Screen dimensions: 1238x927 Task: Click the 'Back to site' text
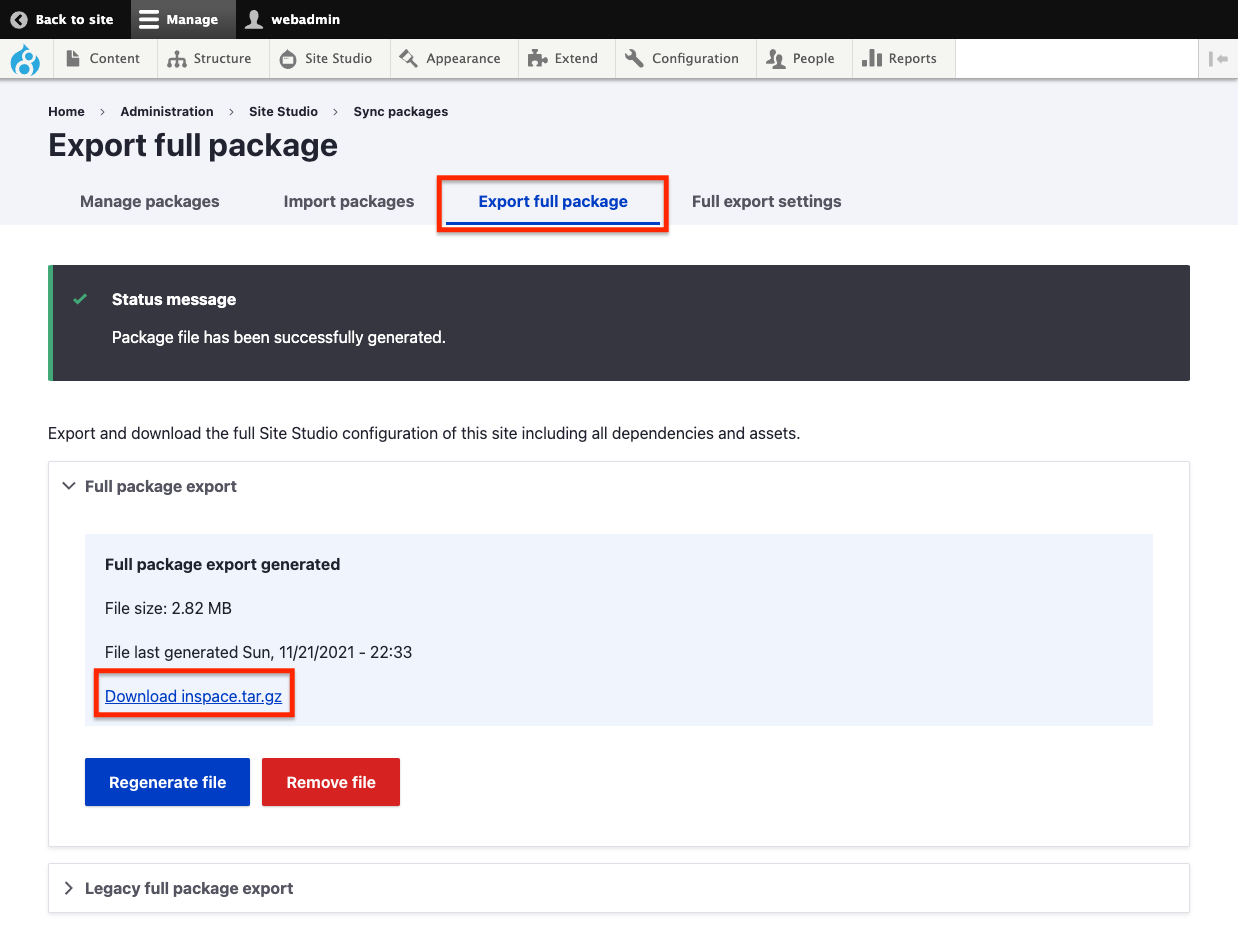74,19
